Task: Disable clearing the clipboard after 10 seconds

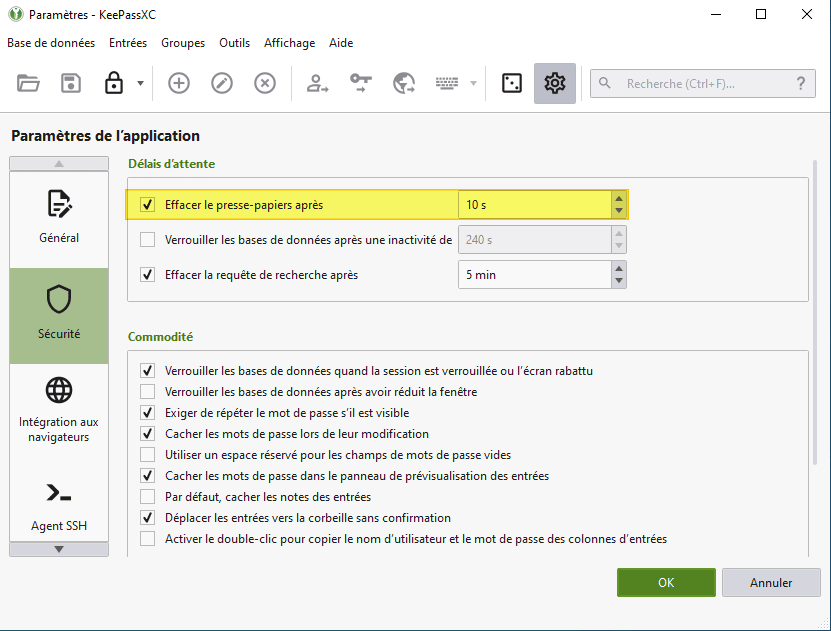Action: click(x=147, y=204)
